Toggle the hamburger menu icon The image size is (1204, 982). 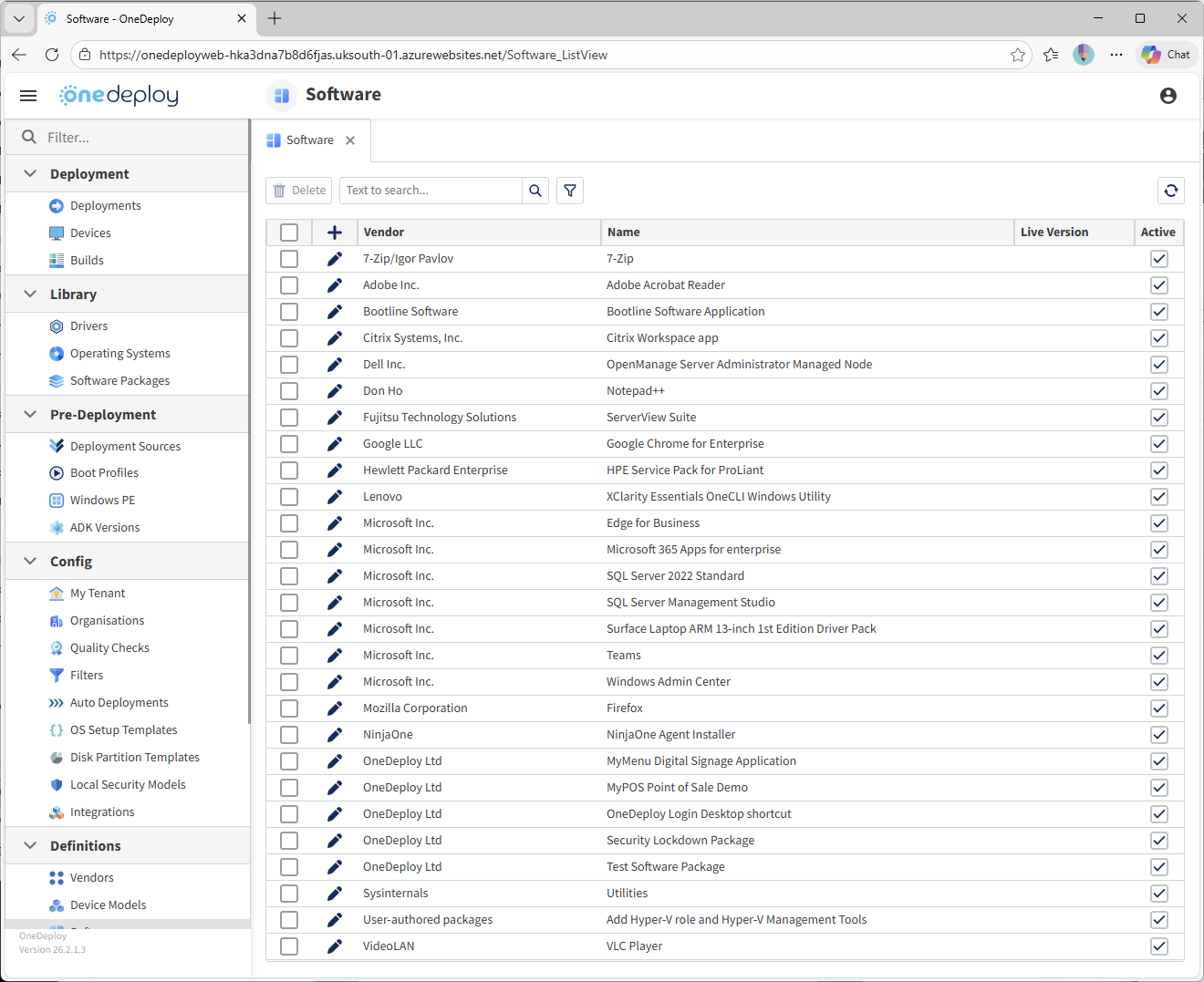coord(28,96)
